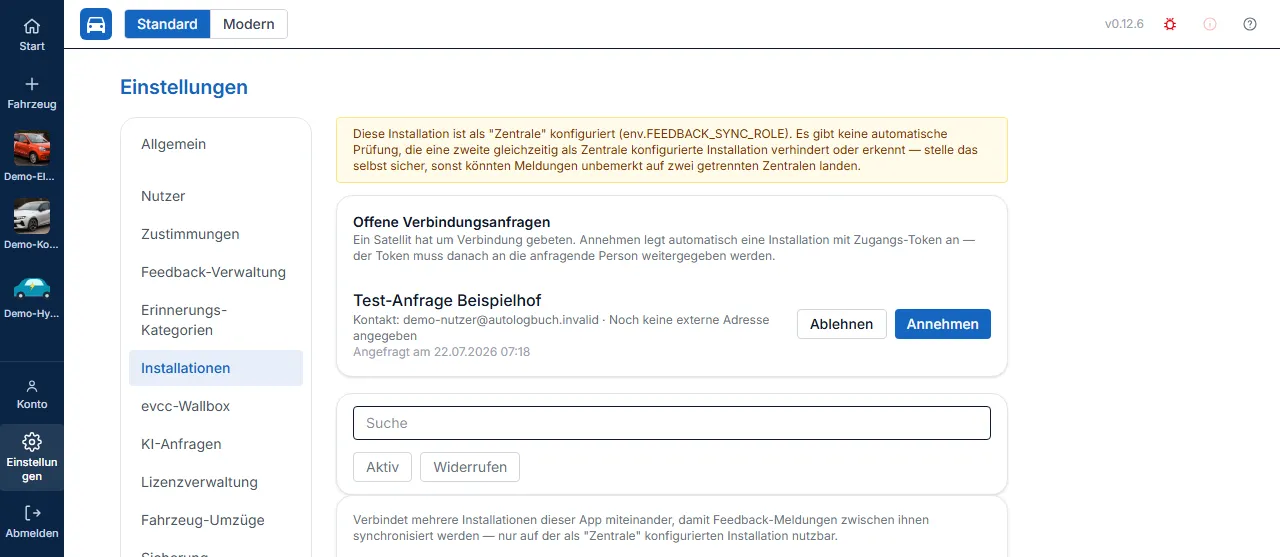Open Nutzer settings section

click(x=216, y=196)
